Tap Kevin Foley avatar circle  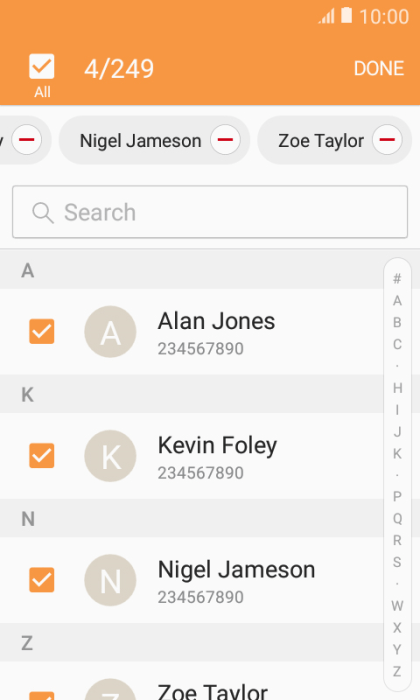[110, 456]
